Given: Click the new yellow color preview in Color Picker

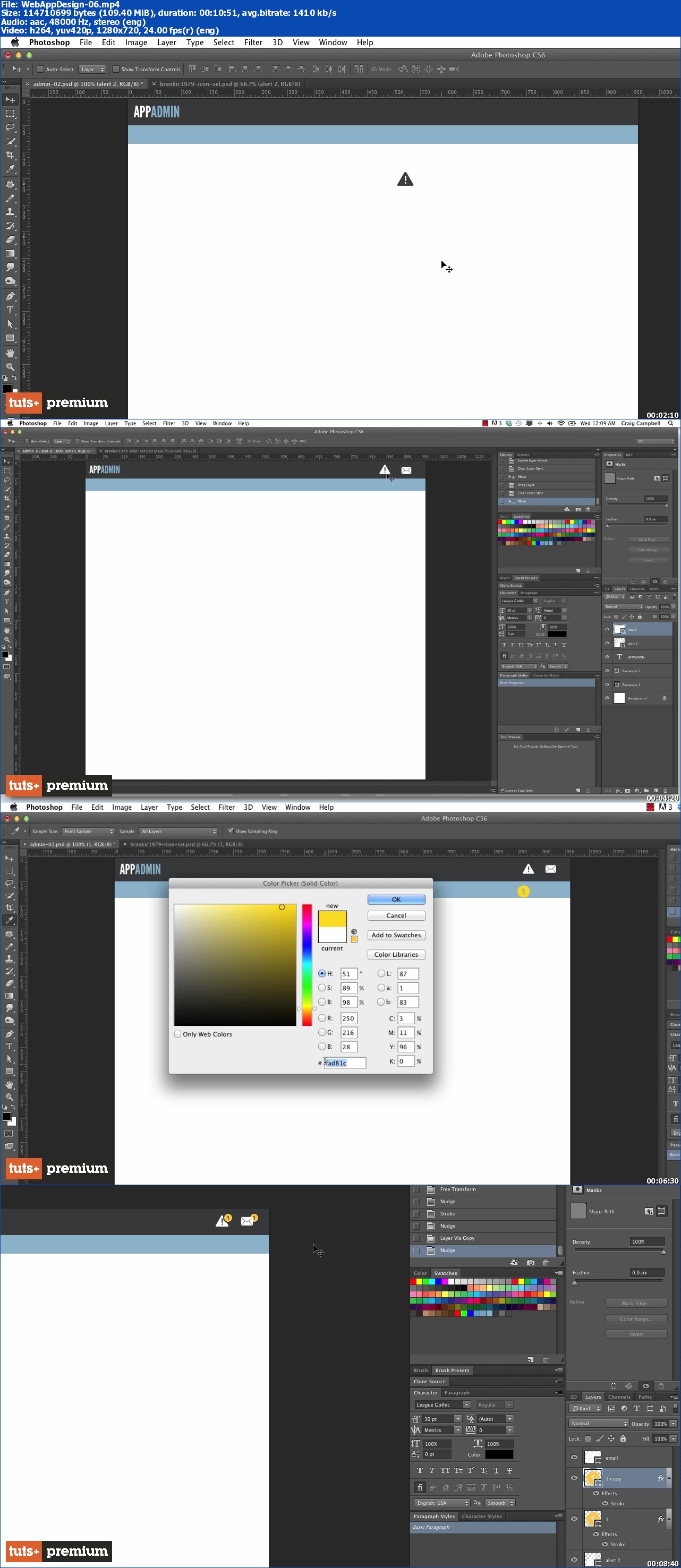Looking at the screenshot, I should 332,919.
